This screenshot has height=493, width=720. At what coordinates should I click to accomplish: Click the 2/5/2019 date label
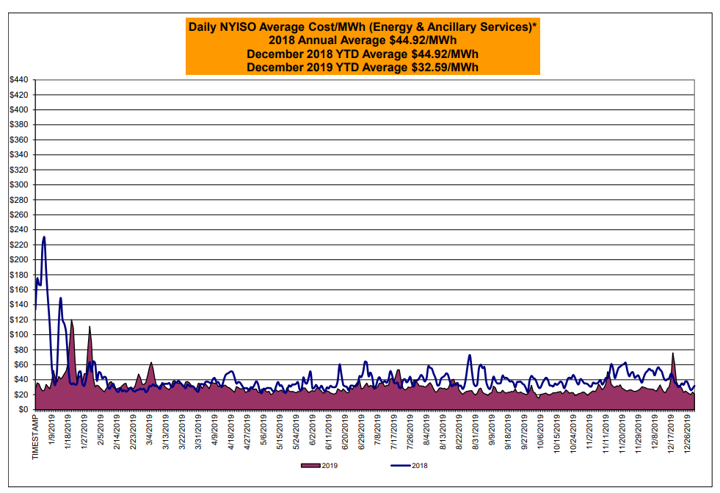(x=101, y=429)
